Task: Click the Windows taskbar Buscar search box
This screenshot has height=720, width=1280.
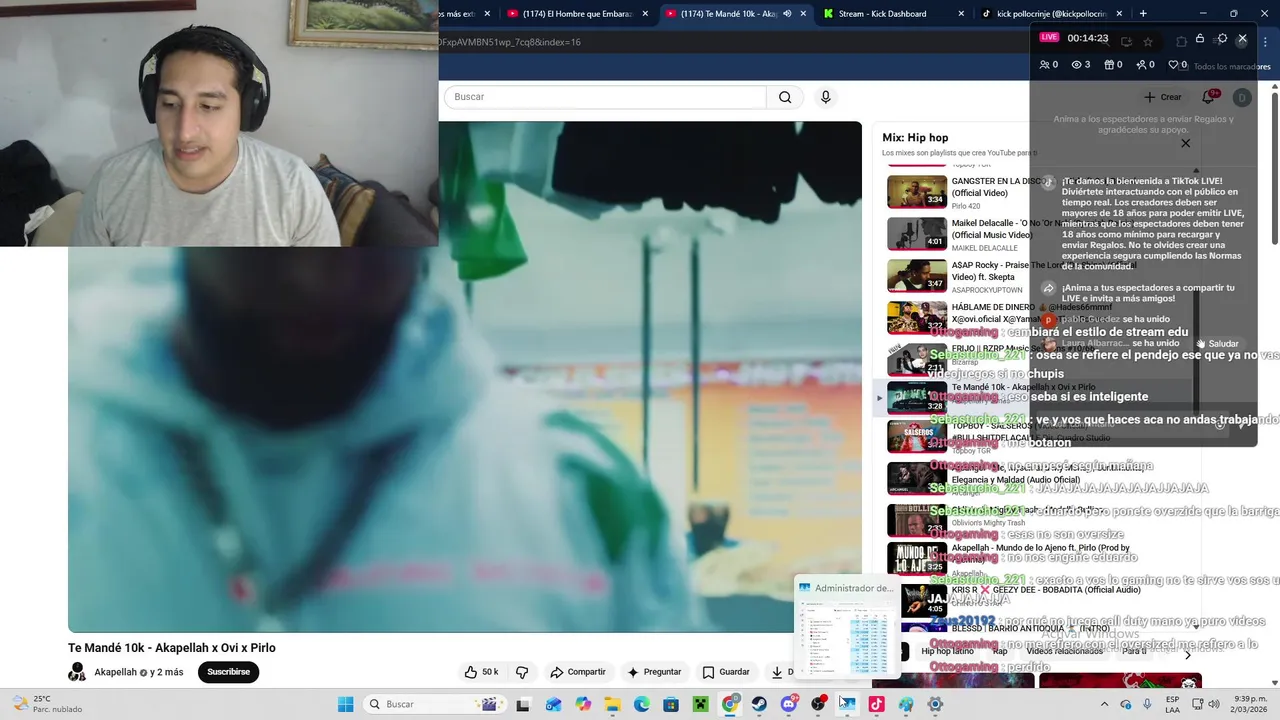Action: click(x=434, y=704)
